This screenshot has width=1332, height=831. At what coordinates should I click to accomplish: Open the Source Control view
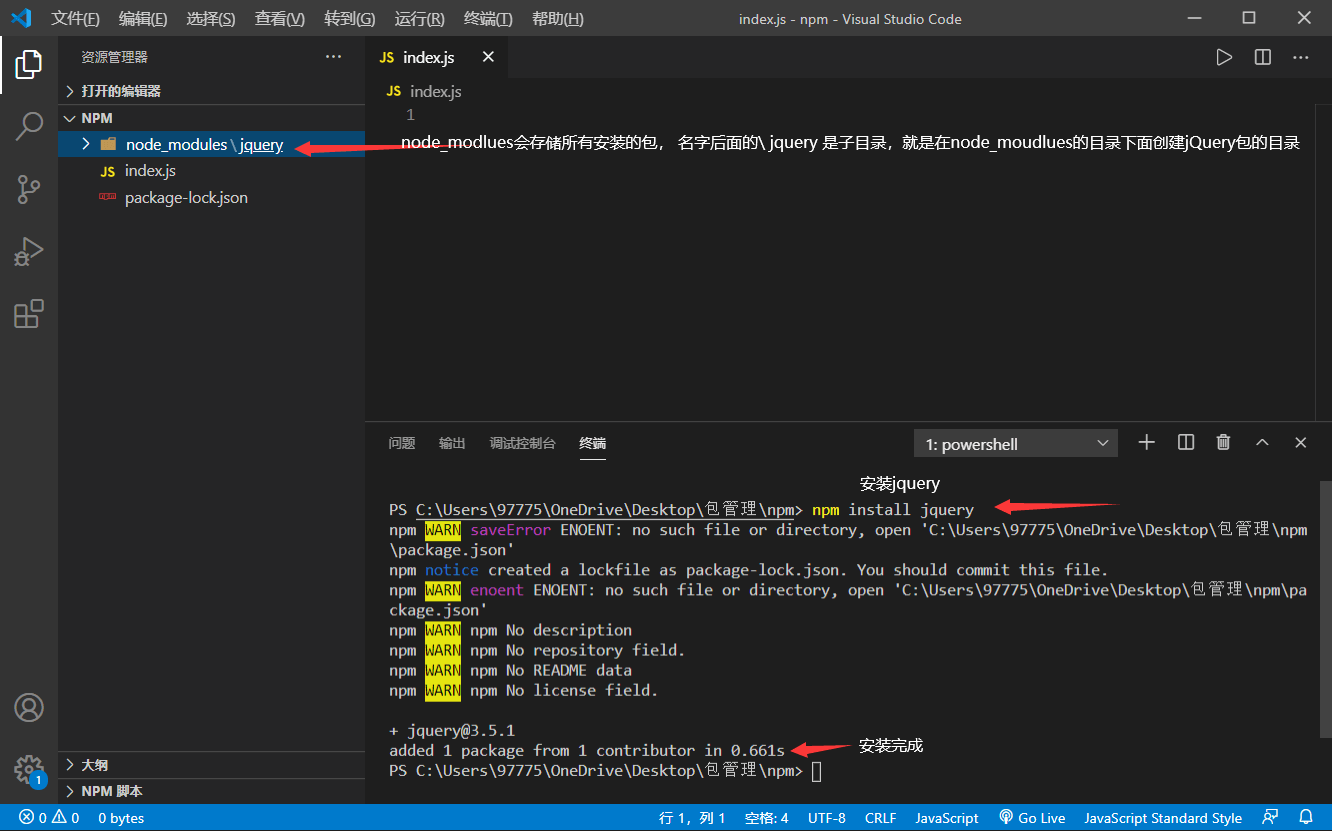[x=28, y=189]
